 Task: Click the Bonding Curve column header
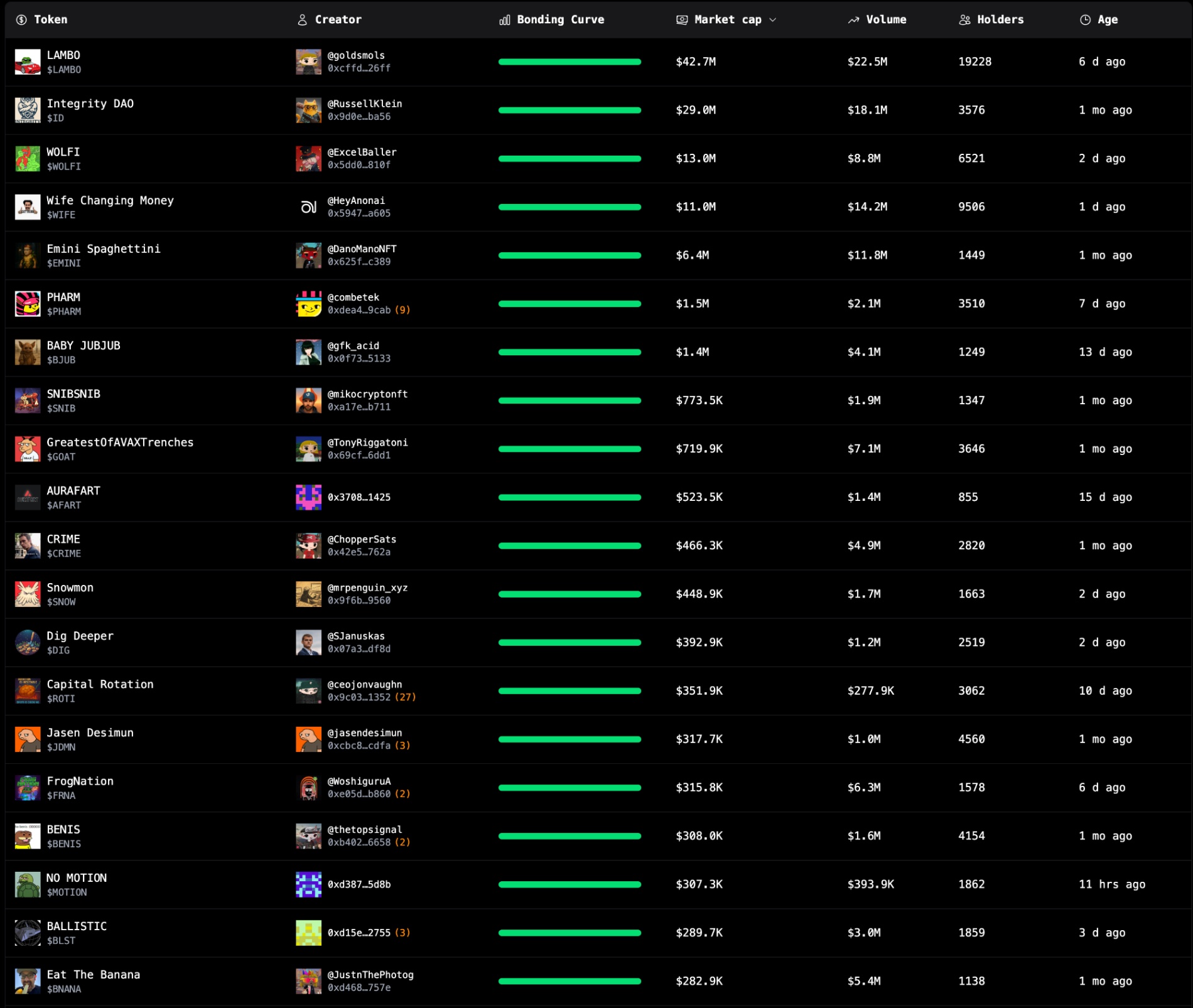point(559,20)
